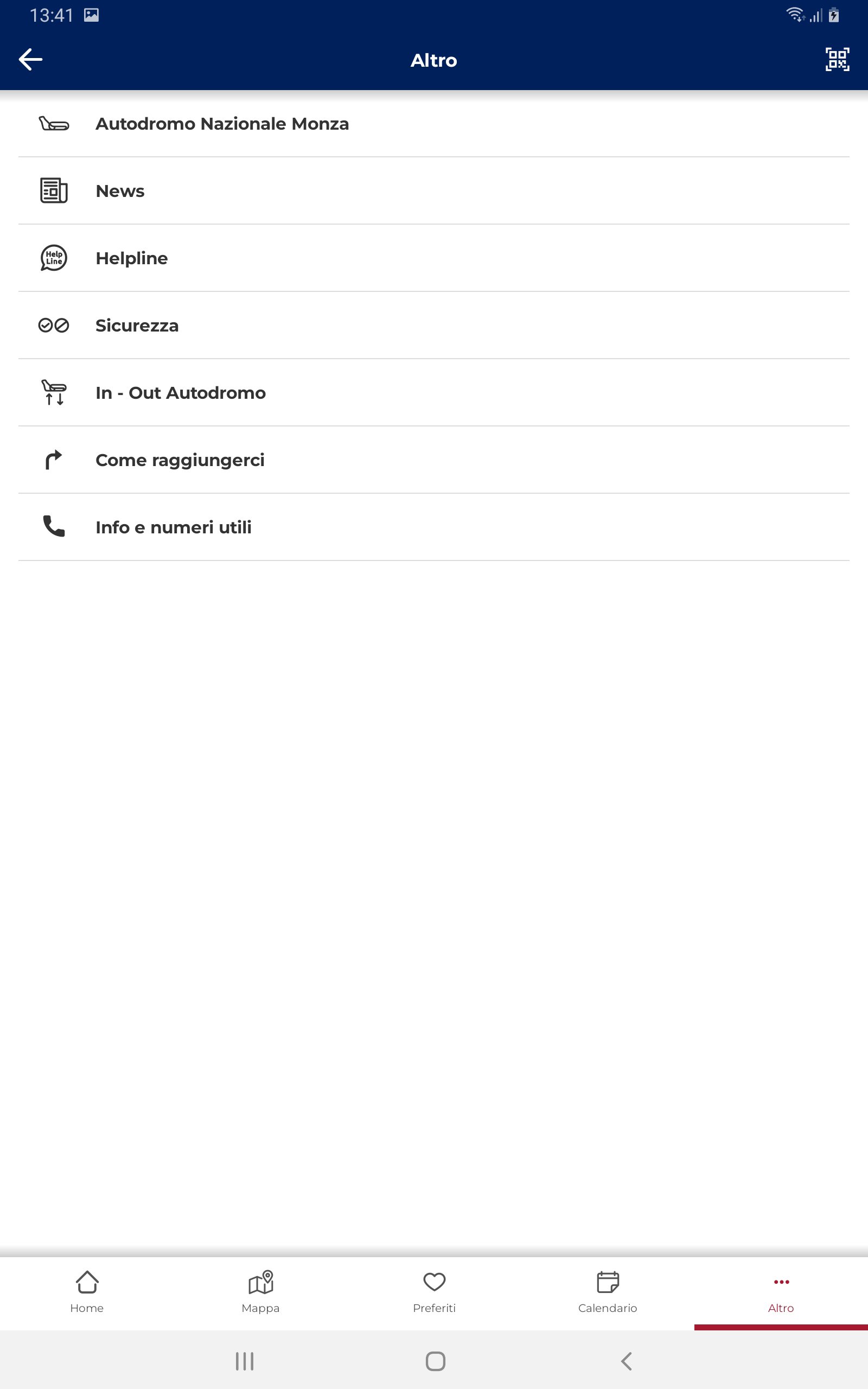Open Info e numeri utili entry

434,527
